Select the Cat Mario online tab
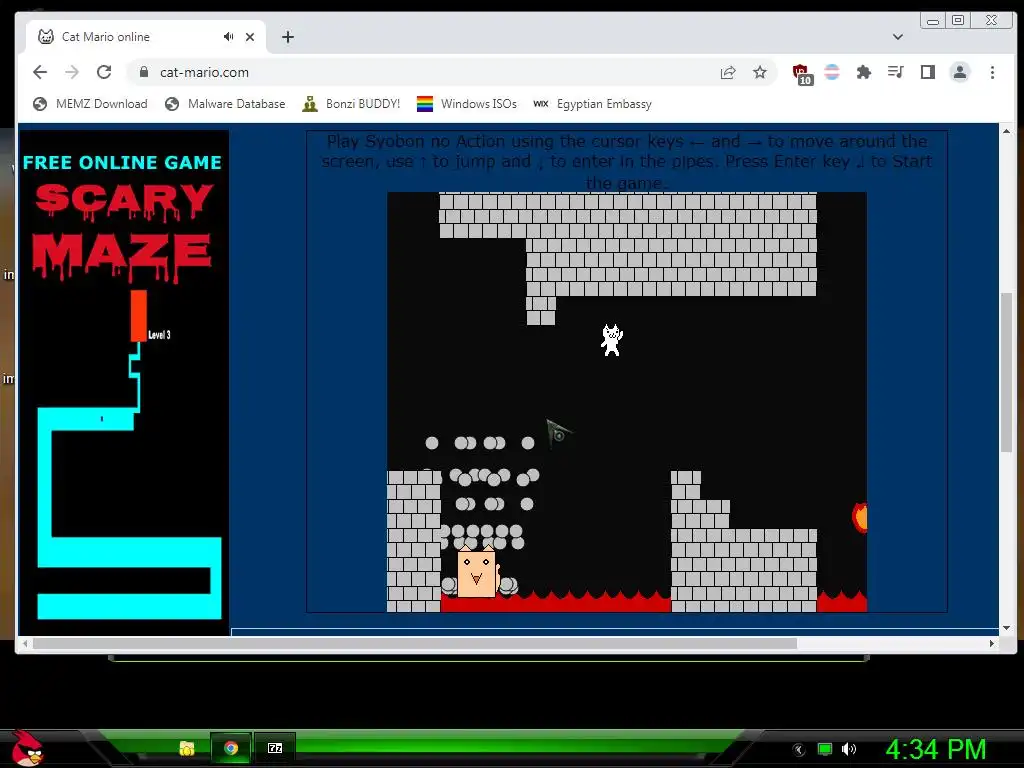The image size is (1024, 768). click(146, 37)
